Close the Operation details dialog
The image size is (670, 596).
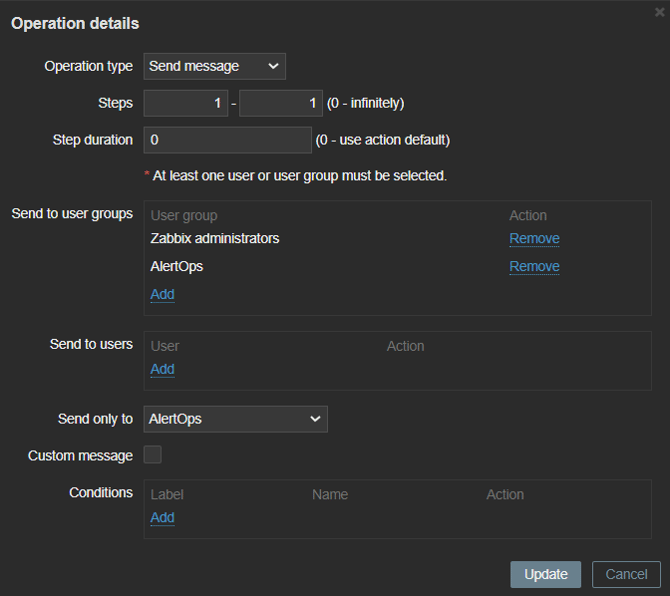click(659, 12)
